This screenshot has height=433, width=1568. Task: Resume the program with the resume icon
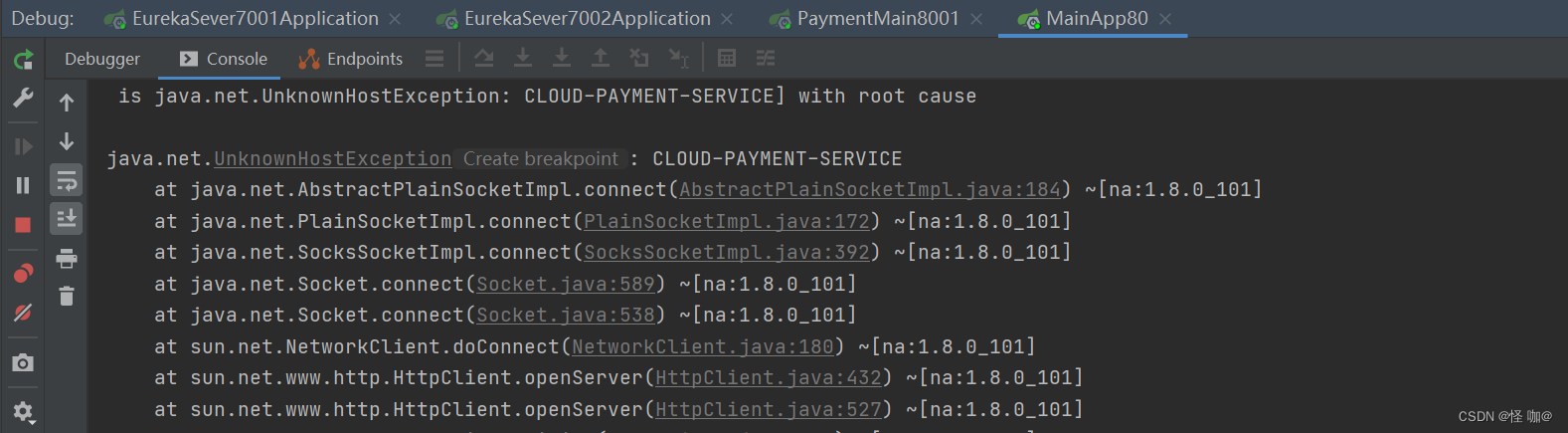[x=23, y=146]
